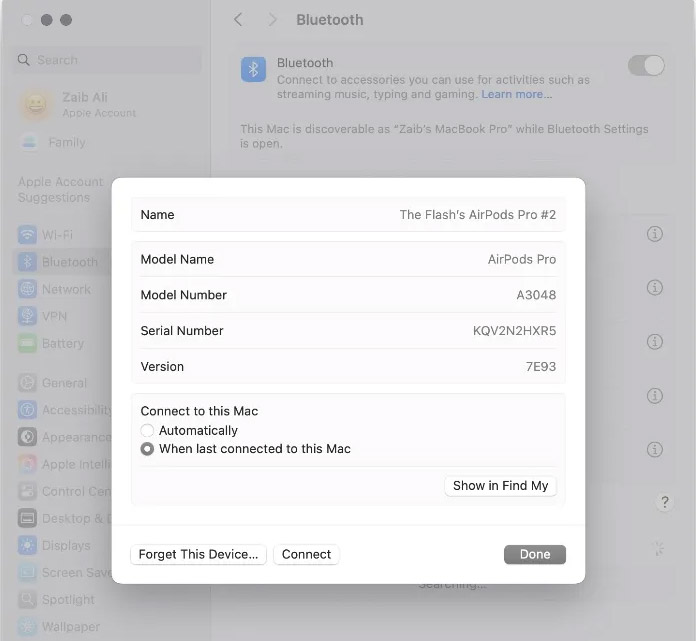Click the Connect button

click(x=306, y=554)
